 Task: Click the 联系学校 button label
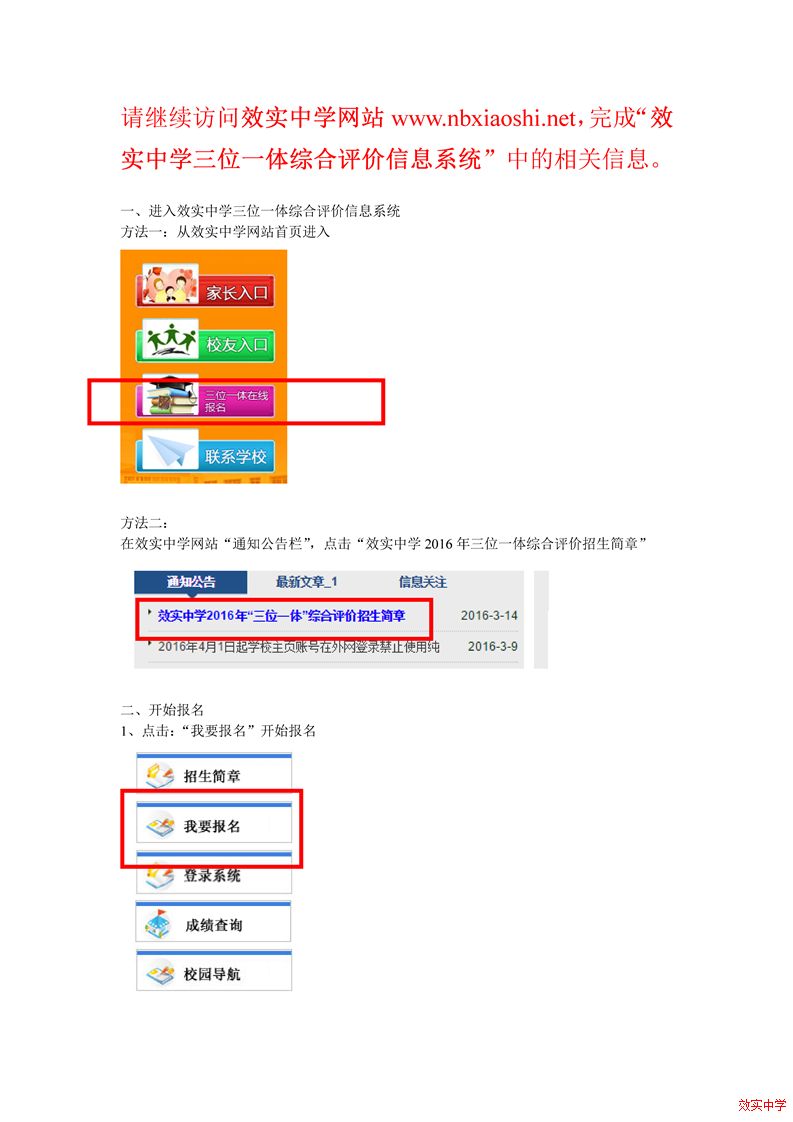tap(235, 456)
